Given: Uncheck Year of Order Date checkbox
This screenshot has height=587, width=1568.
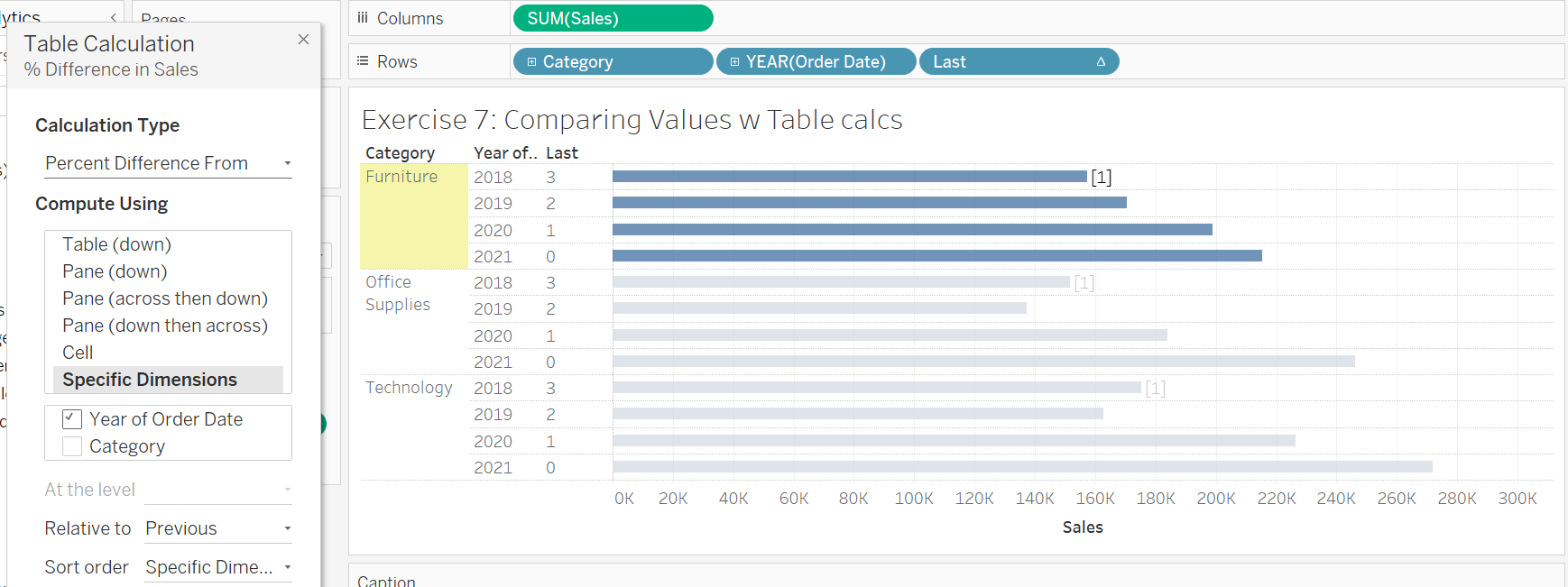Looking at the screenshot, I should (72, 419).
